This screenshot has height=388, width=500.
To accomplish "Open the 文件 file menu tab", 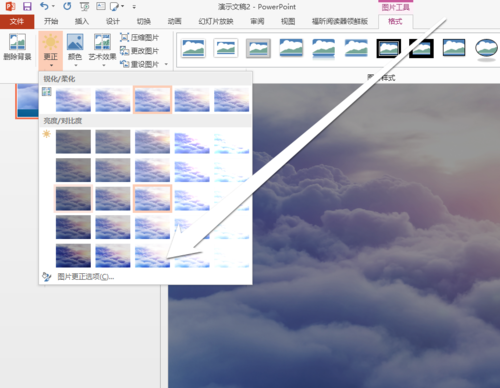I will pyautogui.click(x=17, y=22).
